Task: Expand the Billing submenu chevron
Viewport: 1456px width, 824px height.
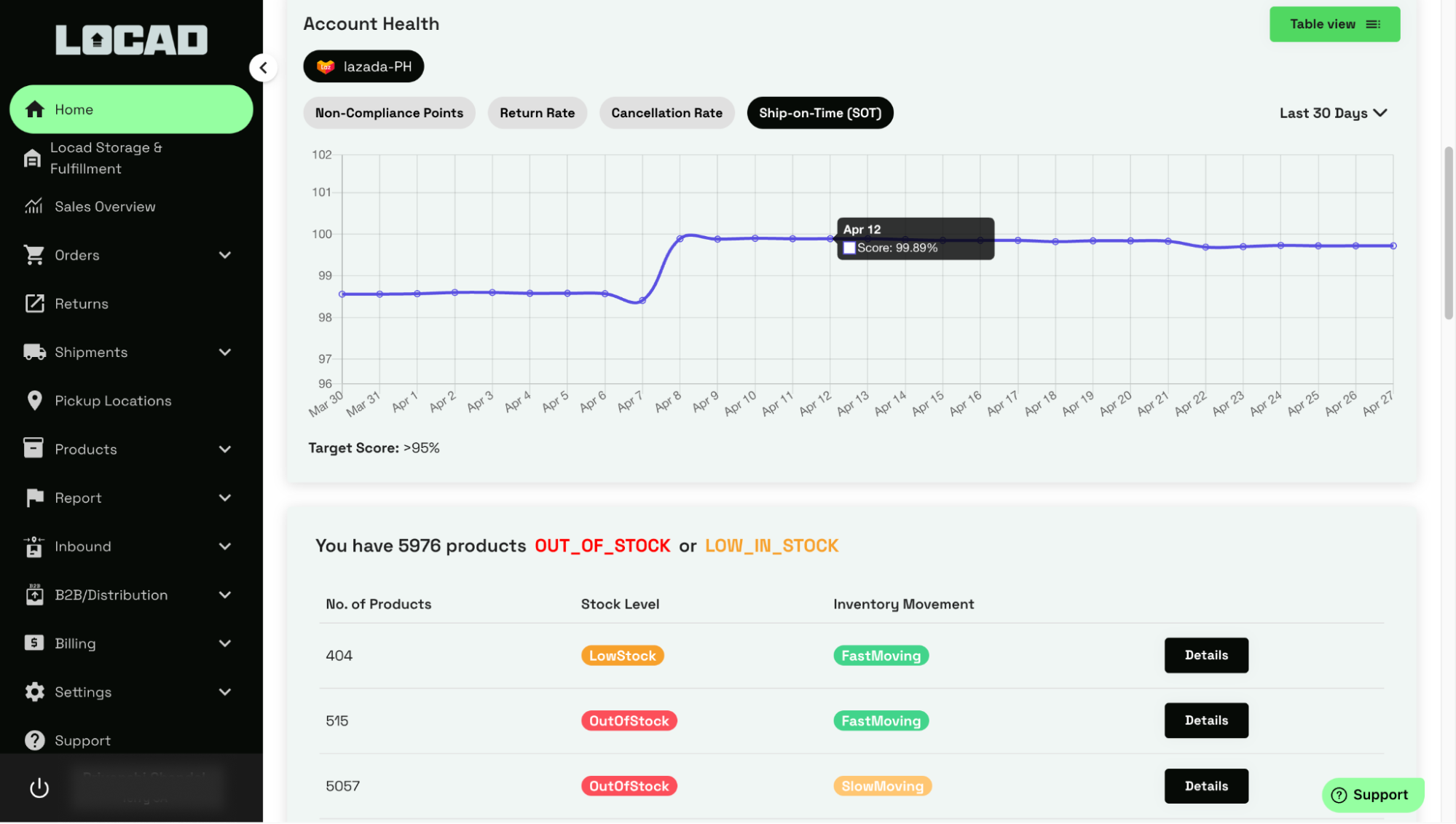Action: 225,643
